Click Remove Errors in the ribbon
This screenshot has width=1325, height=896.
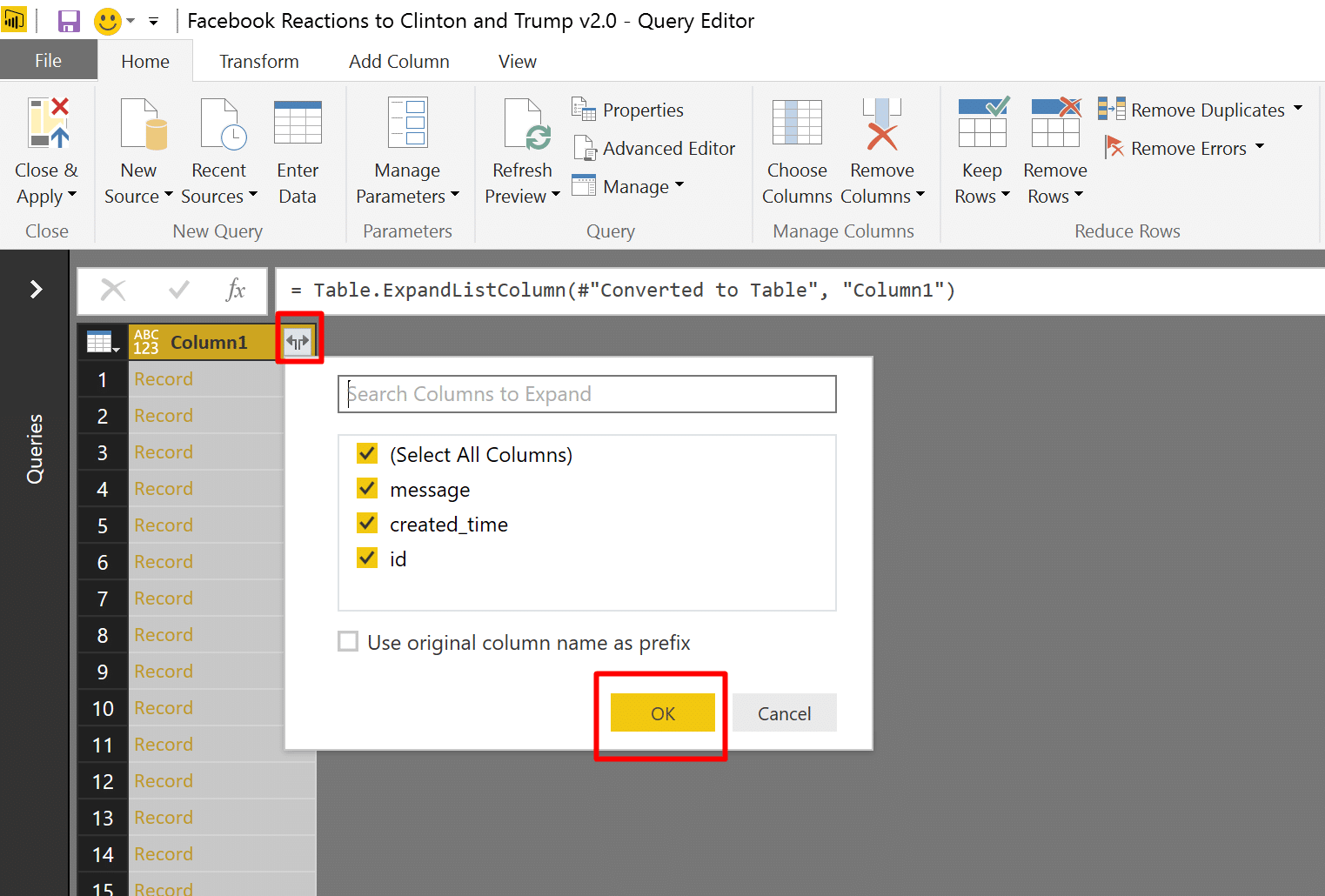click(1184, 148)
